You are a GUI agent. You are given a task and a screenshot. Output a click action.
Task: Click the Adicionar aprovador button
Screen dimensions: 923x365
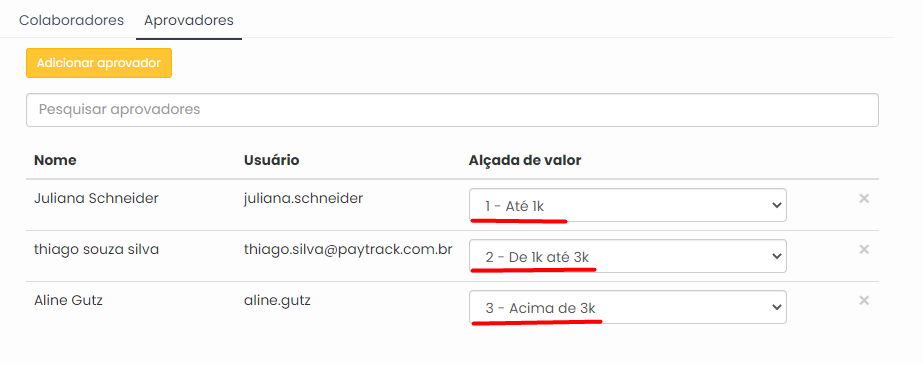click(x=99, y=63)
